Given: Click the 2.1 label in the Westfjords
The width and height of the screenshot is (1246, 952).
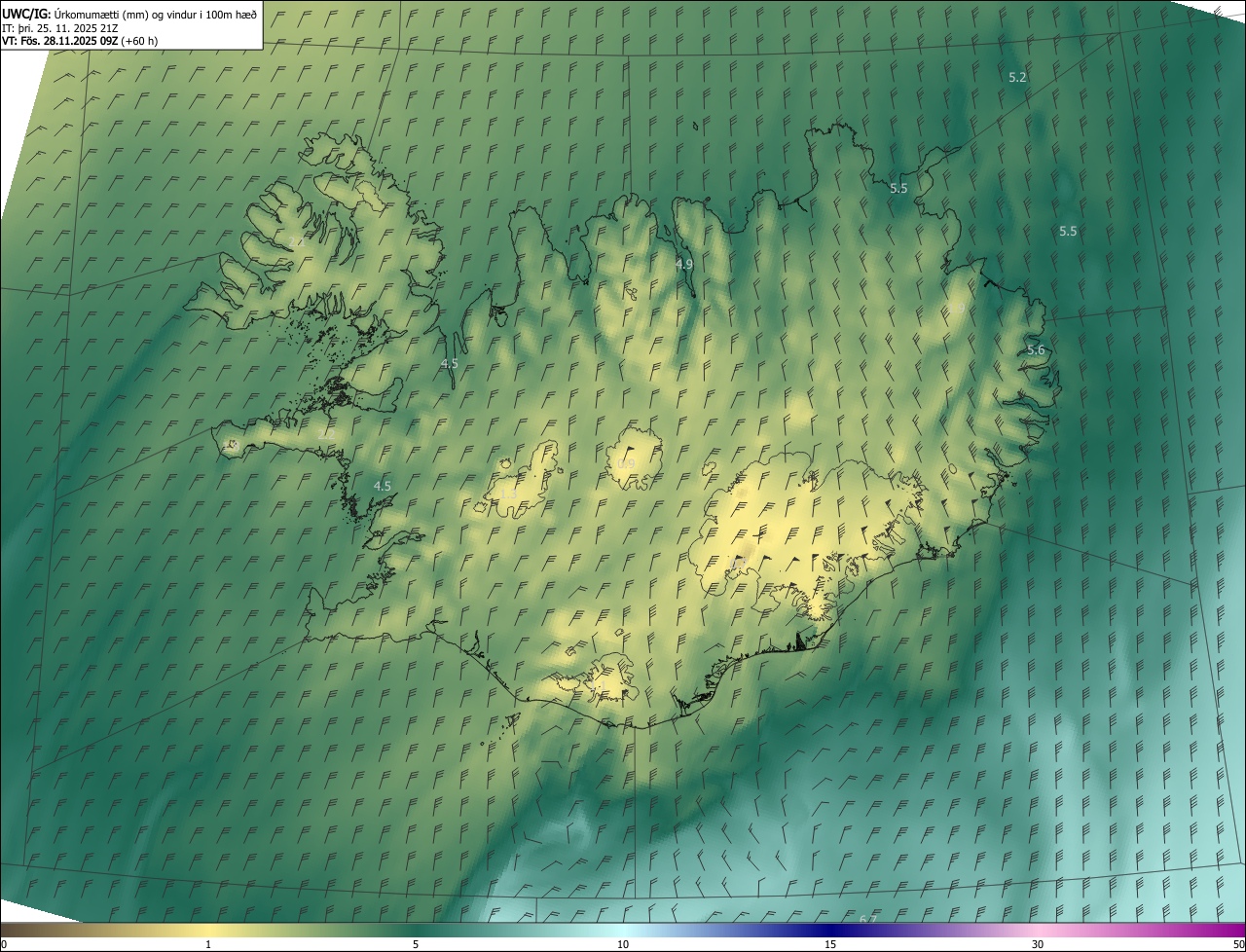Looking at the screenshot, I should [296, 241].
